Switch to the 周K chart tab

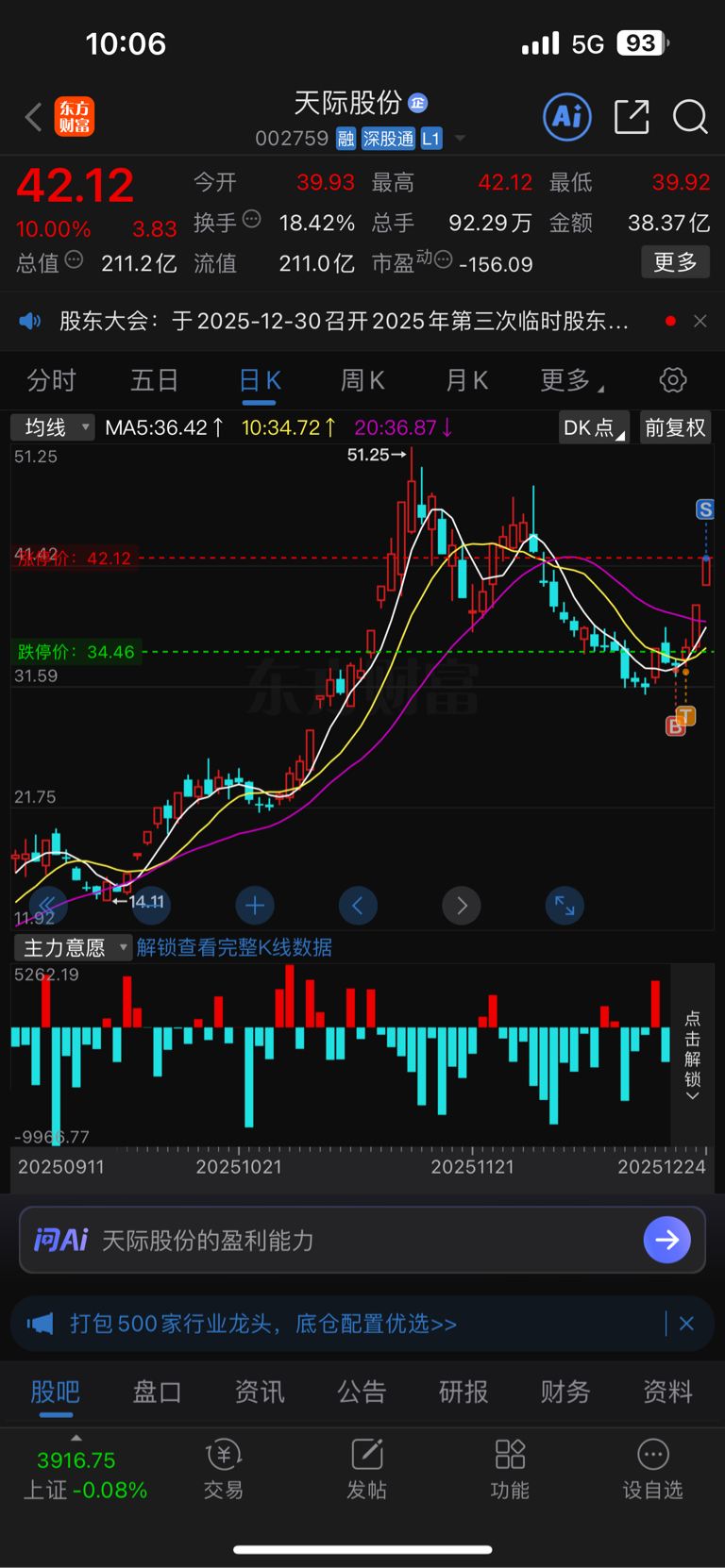tap(362, 380)
